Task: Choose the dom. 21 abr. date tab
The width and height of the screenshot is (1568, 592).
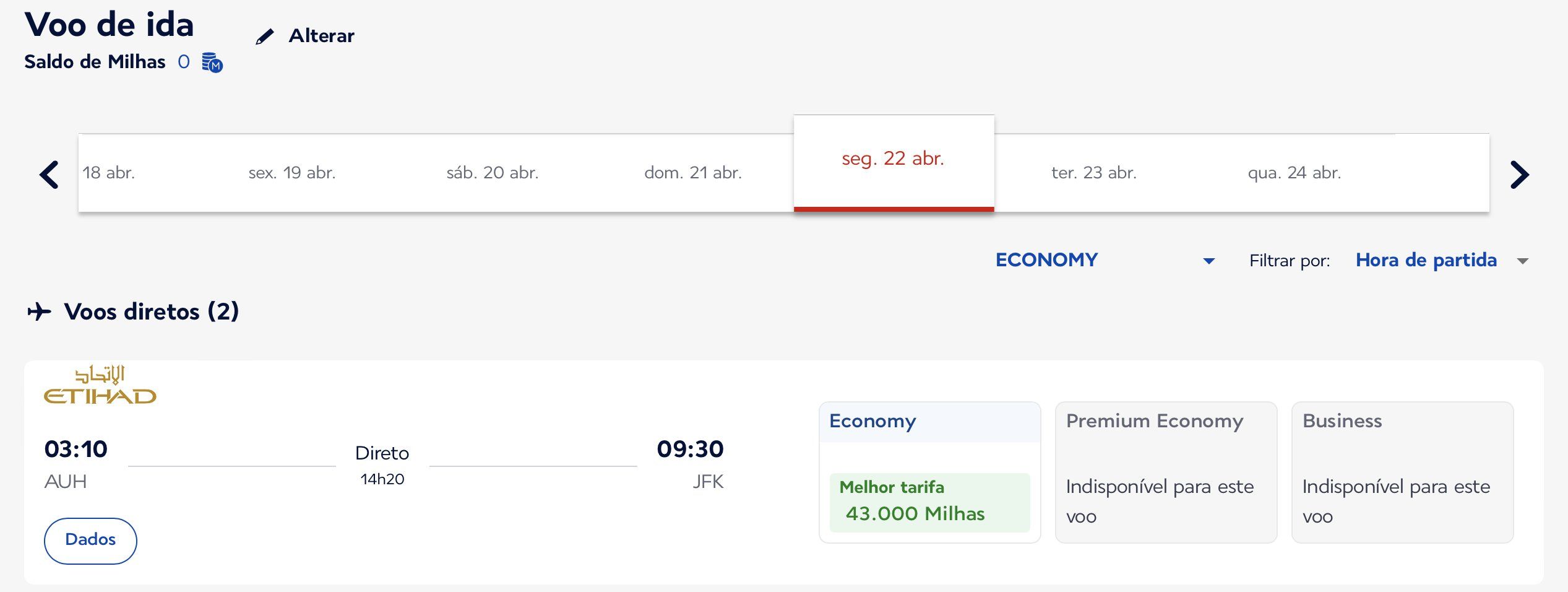Action: point(693,173)
